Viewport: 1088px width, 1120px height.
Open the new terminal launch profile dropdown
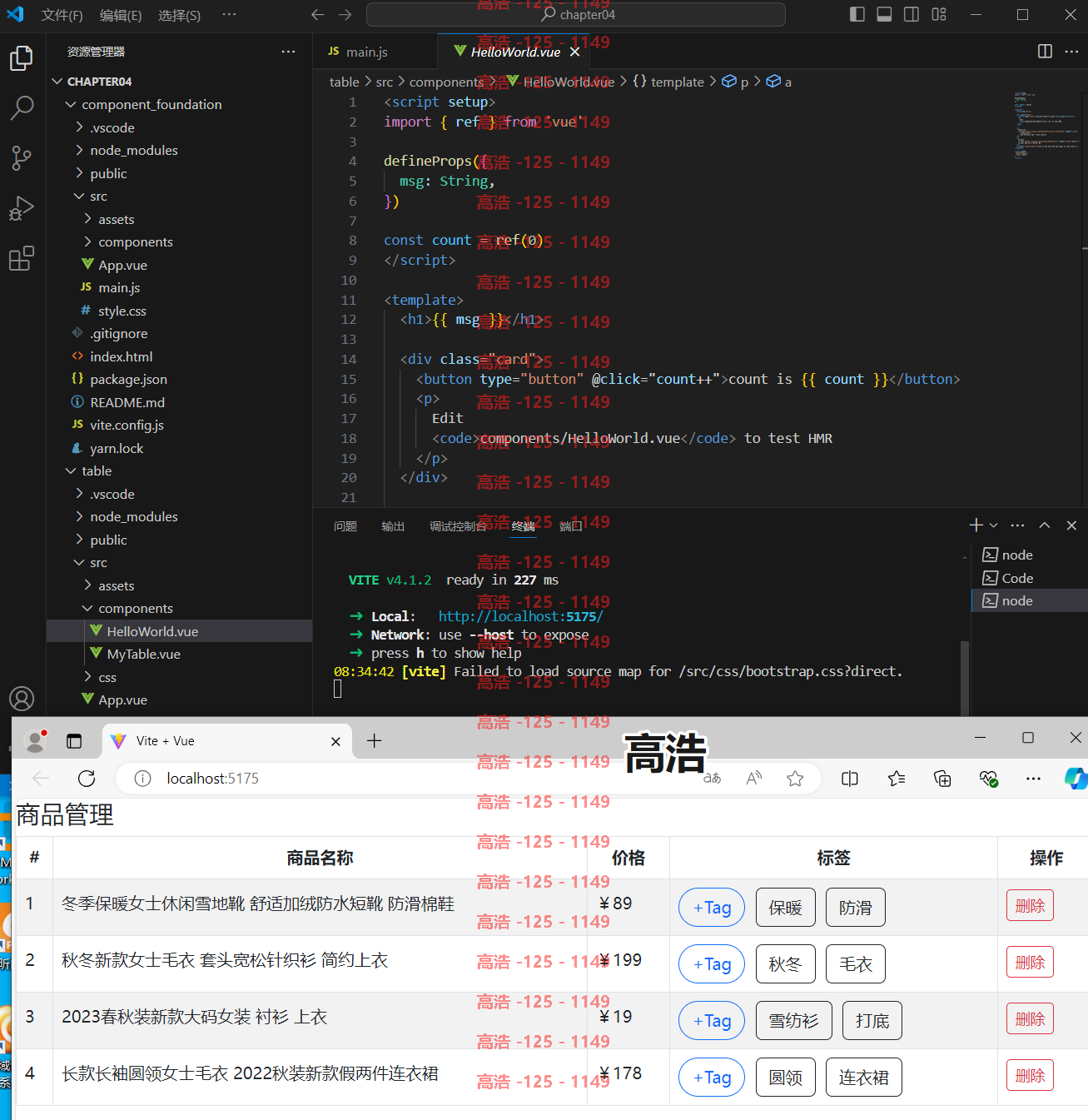coord(993,525)
